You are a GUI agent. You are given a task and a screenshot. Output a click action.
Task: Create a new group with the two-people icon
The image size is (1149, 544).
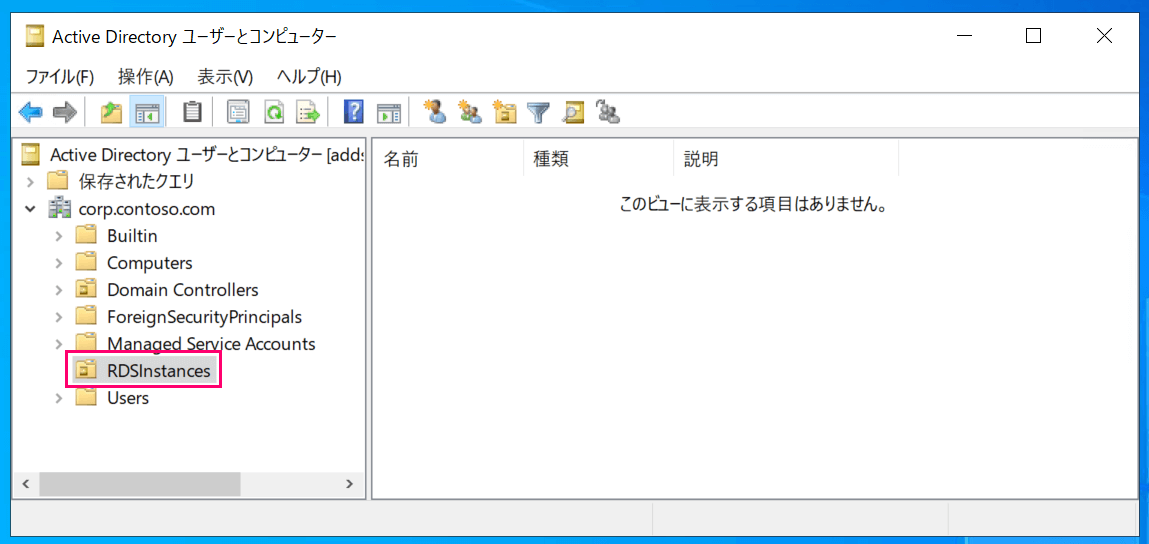(470, 111)
